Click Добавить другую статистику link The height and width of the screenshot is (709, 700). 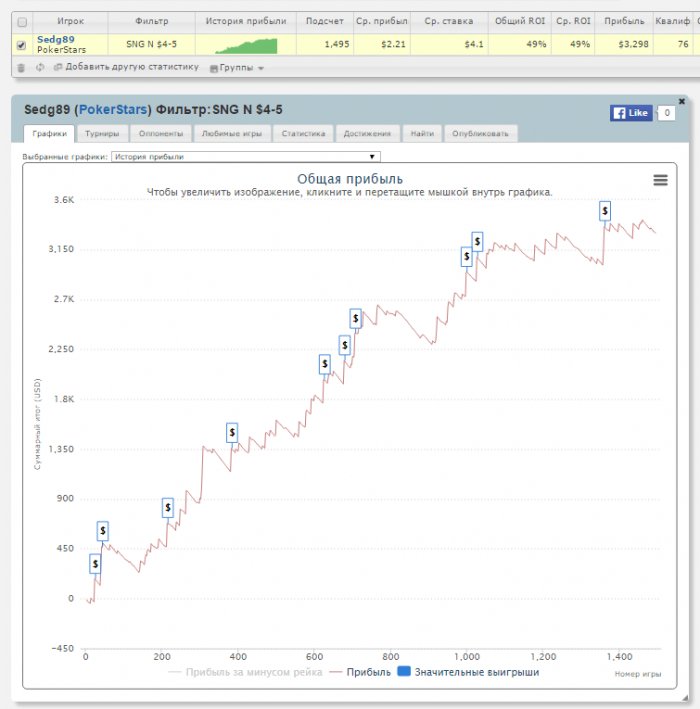coord(127,67)
